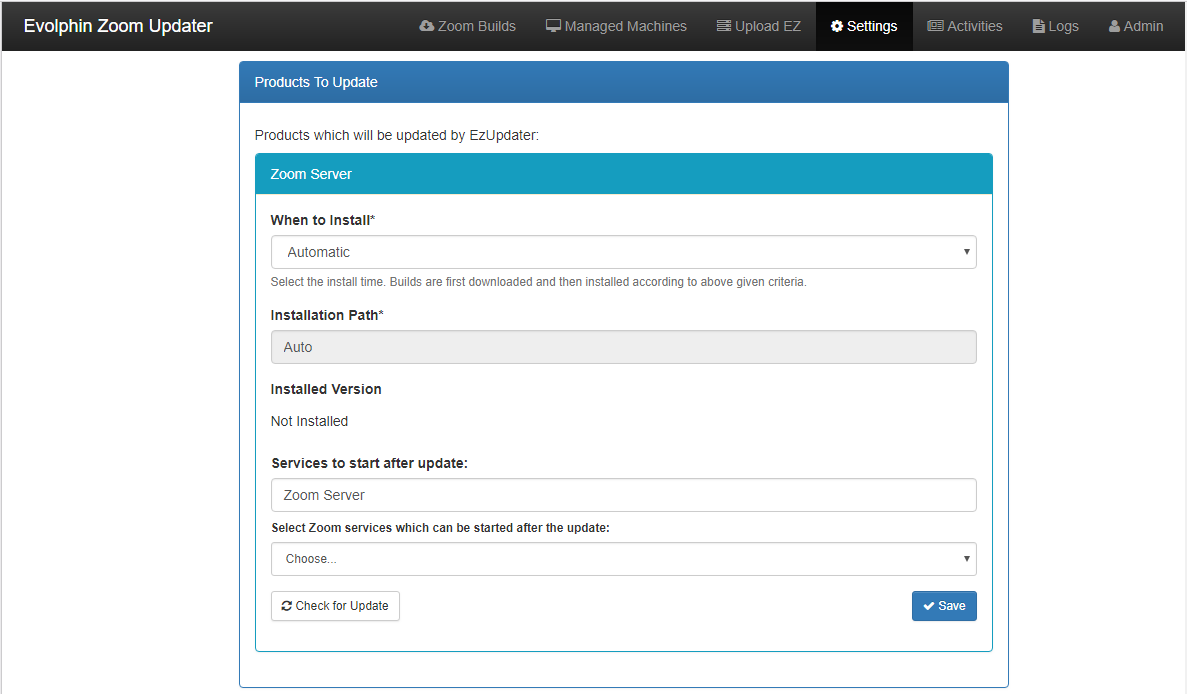Click 'Select Zoom services which can be started' label
Image resolution: width=1187 pixels, height=694 pixels.
(x=441, y=528)
